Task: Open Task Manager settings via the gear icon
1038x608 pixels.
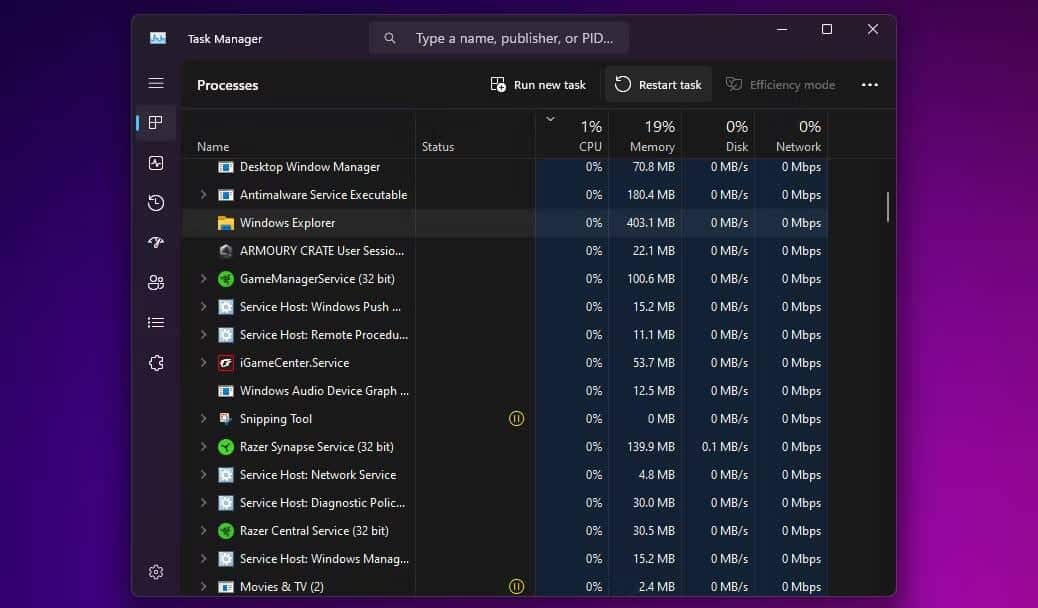Action: [156, 571]
